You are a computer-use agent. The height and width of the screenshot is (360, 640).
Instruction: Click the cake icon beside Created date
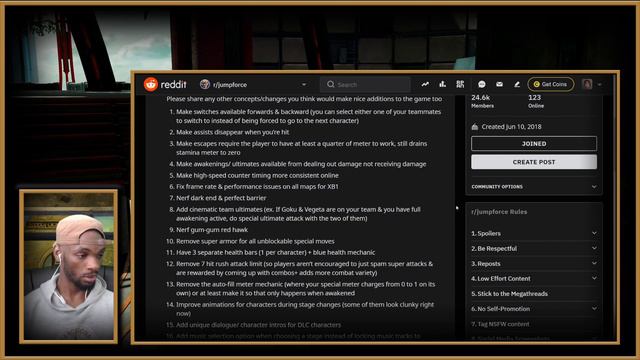coord(475,127)
